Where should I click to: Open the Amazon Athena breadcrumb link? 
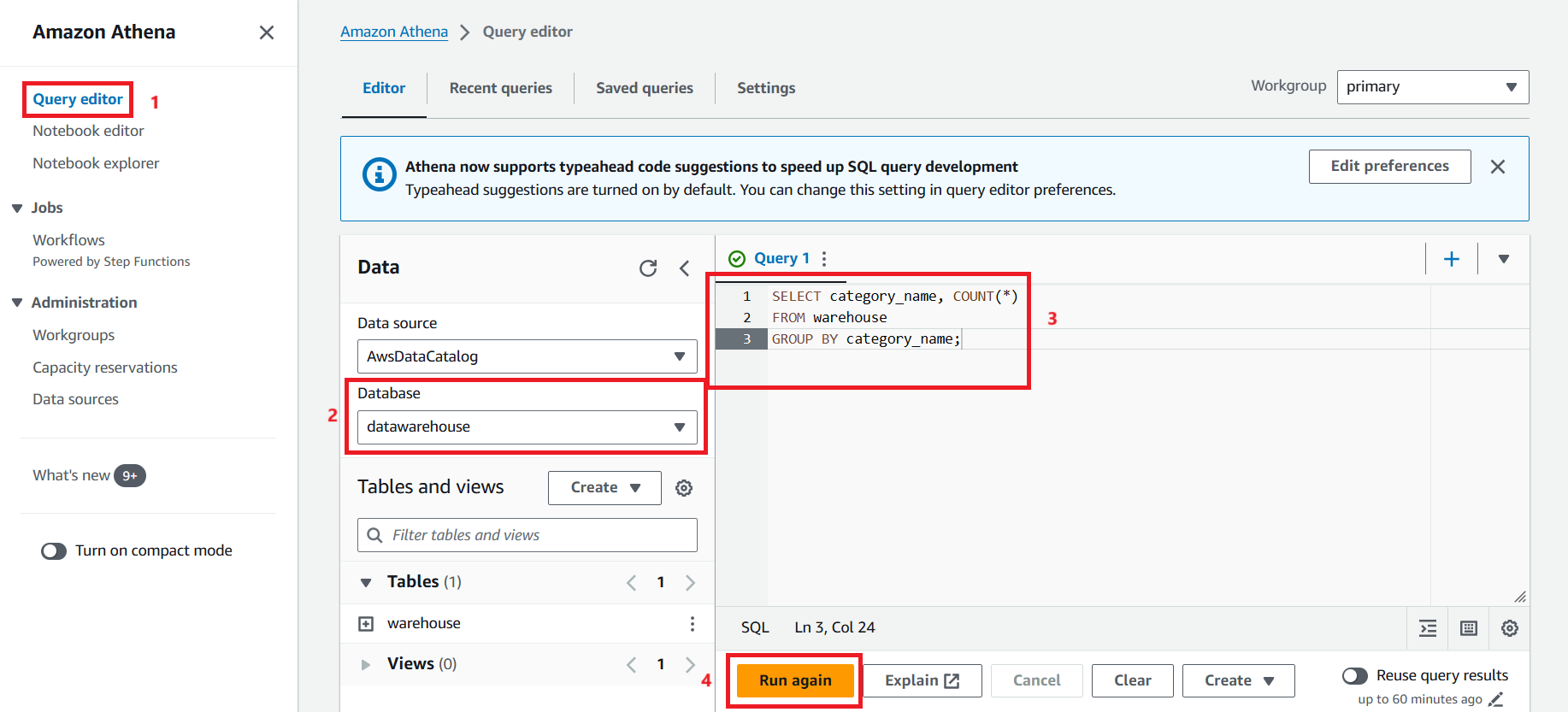click(x=394, y=32)
